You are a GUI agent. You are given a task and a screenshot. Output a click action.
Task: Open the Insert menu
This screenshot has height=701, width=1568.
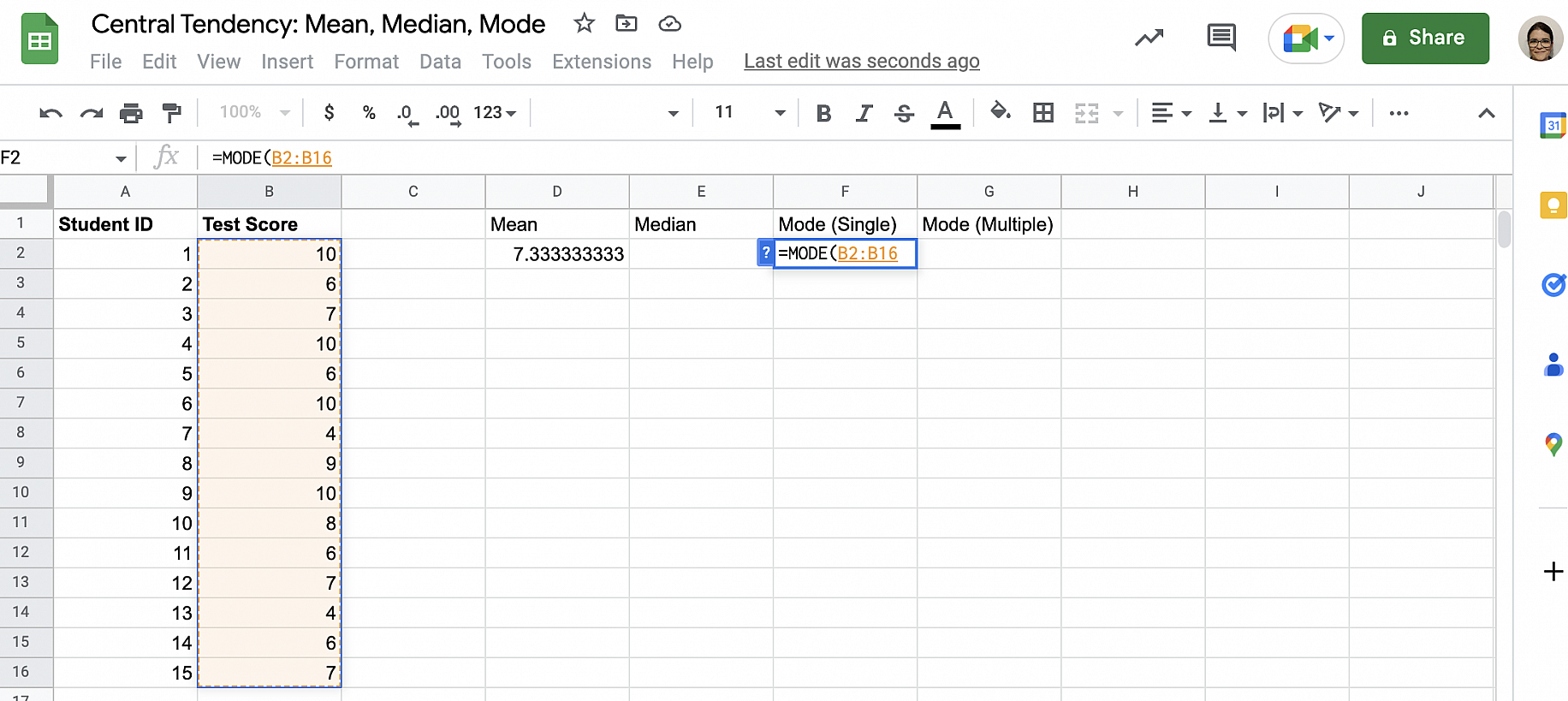click(288, 62)
